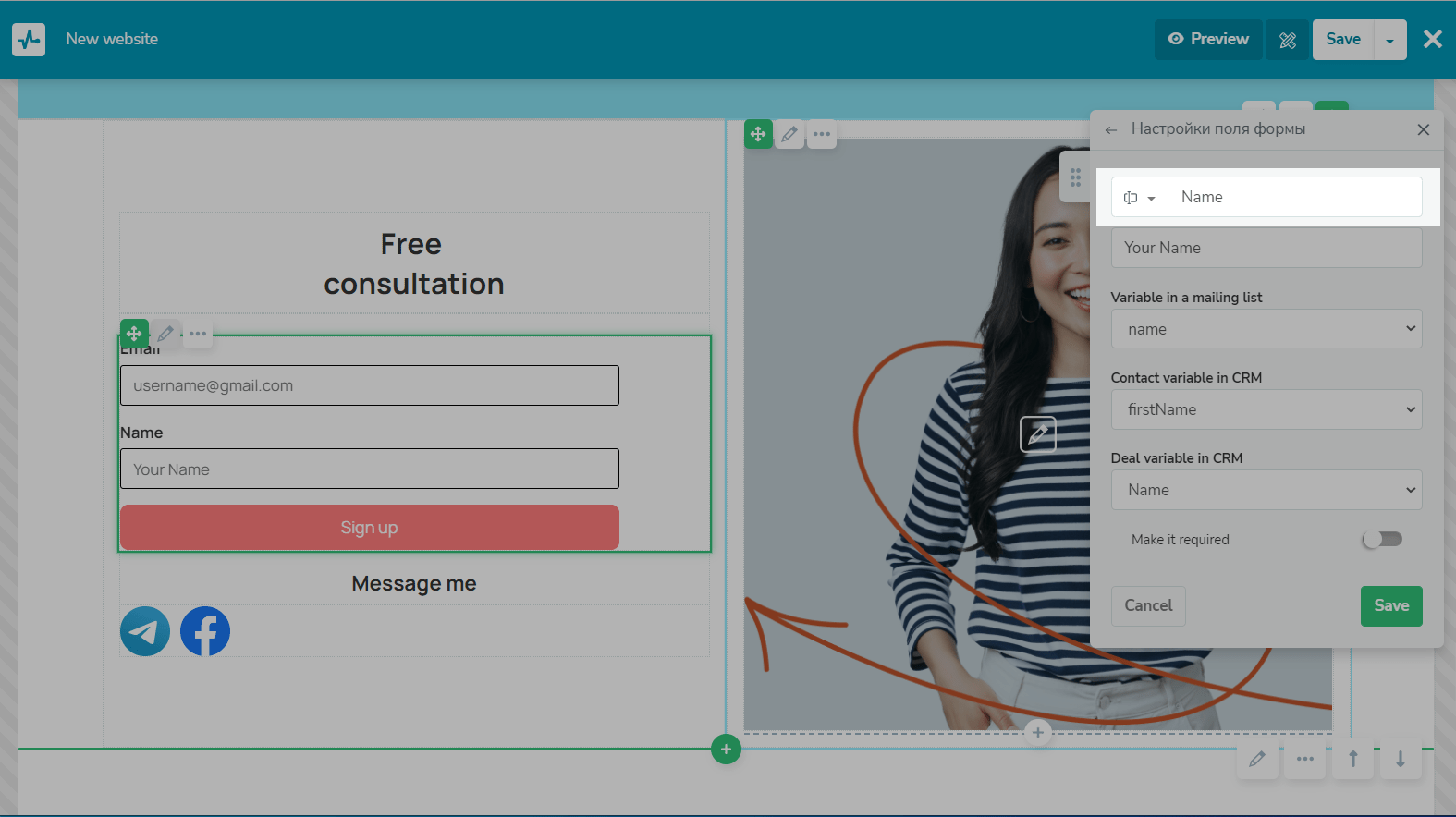Click the green plus to add a section
Screen dimensions: 1456x817
[726, 750]
